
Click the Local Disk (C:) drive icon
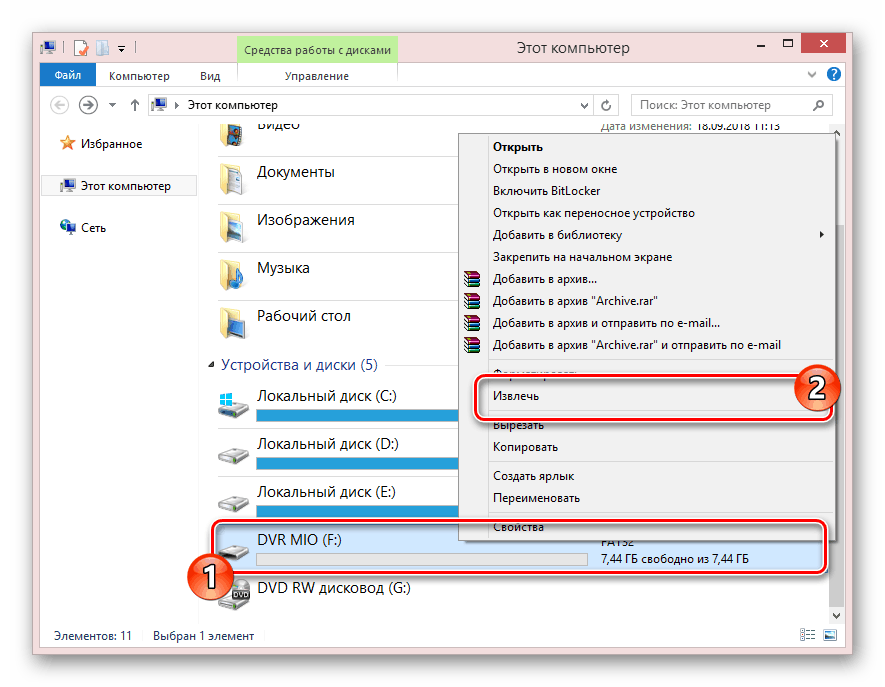coord(235,404)
